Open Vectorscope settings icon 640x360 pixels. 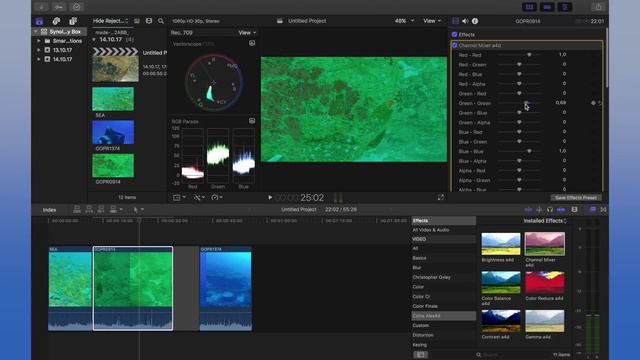[252, 43]
